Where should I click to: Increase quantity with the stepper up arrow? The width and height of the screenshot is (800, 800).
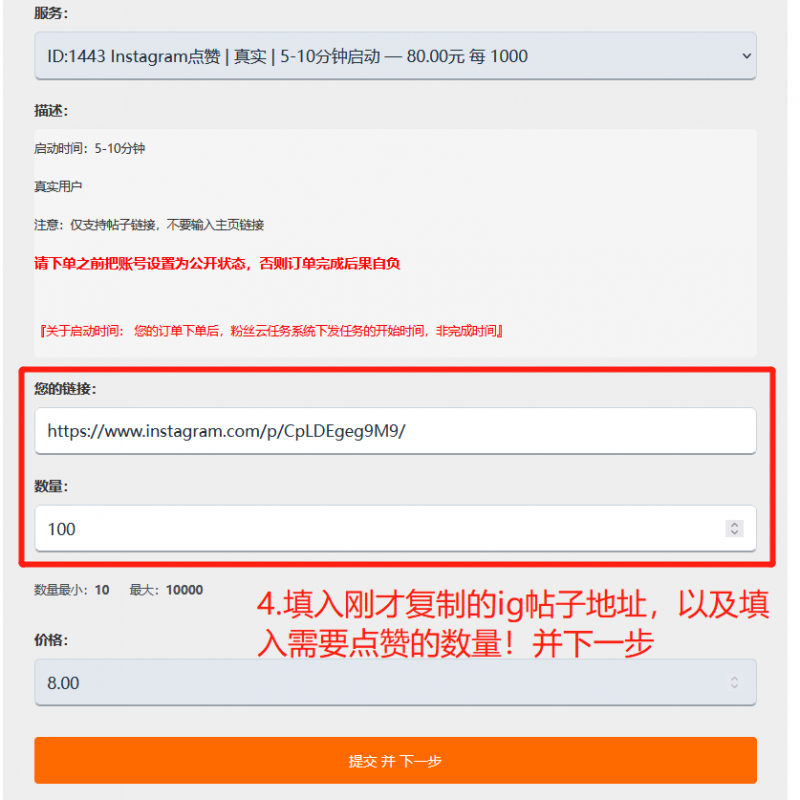734,524
